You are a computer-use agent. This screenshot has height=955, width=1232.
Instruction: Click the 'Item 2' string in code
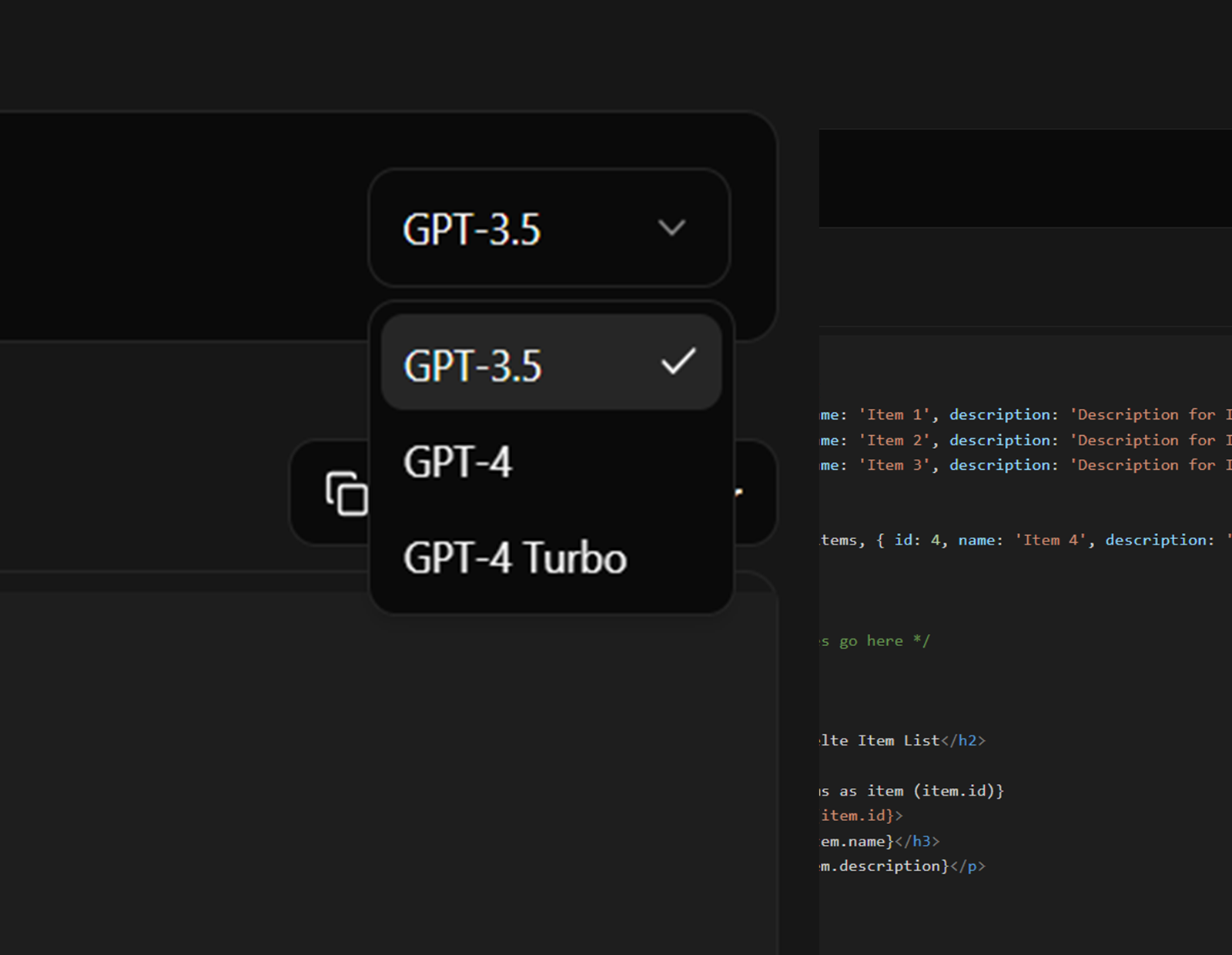click(895, 441)
